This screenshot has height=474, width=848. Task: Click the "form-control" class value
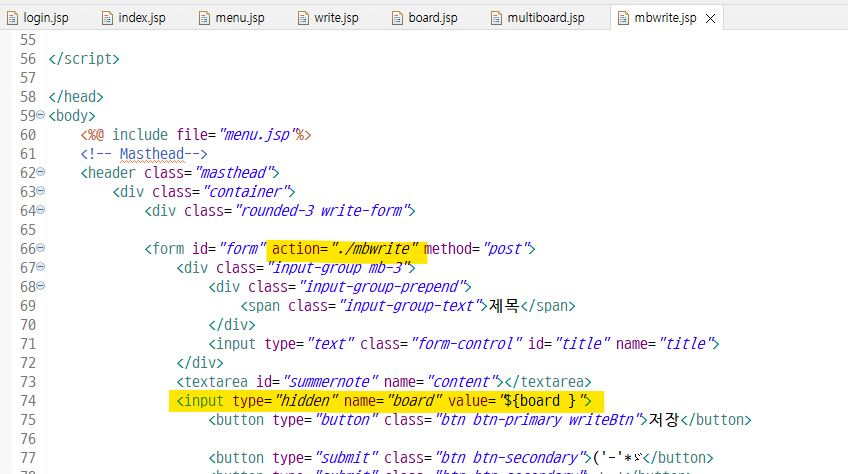[466, 344]
